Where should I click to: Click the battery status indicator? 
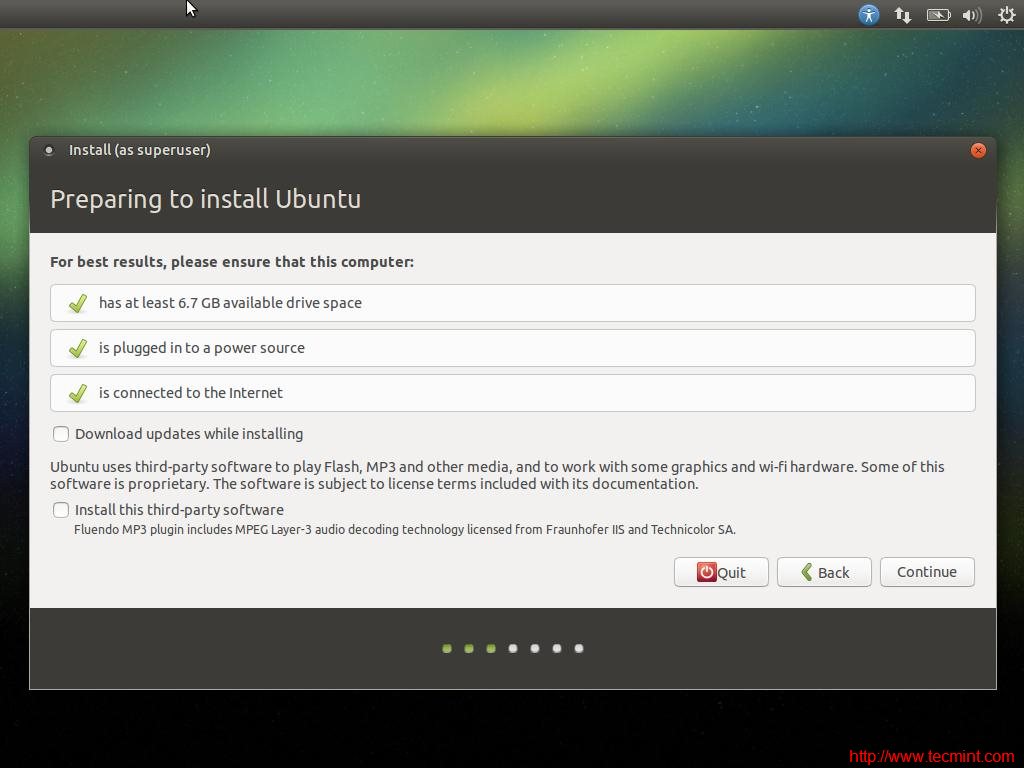pyautogui.click(x=938, y=15)
